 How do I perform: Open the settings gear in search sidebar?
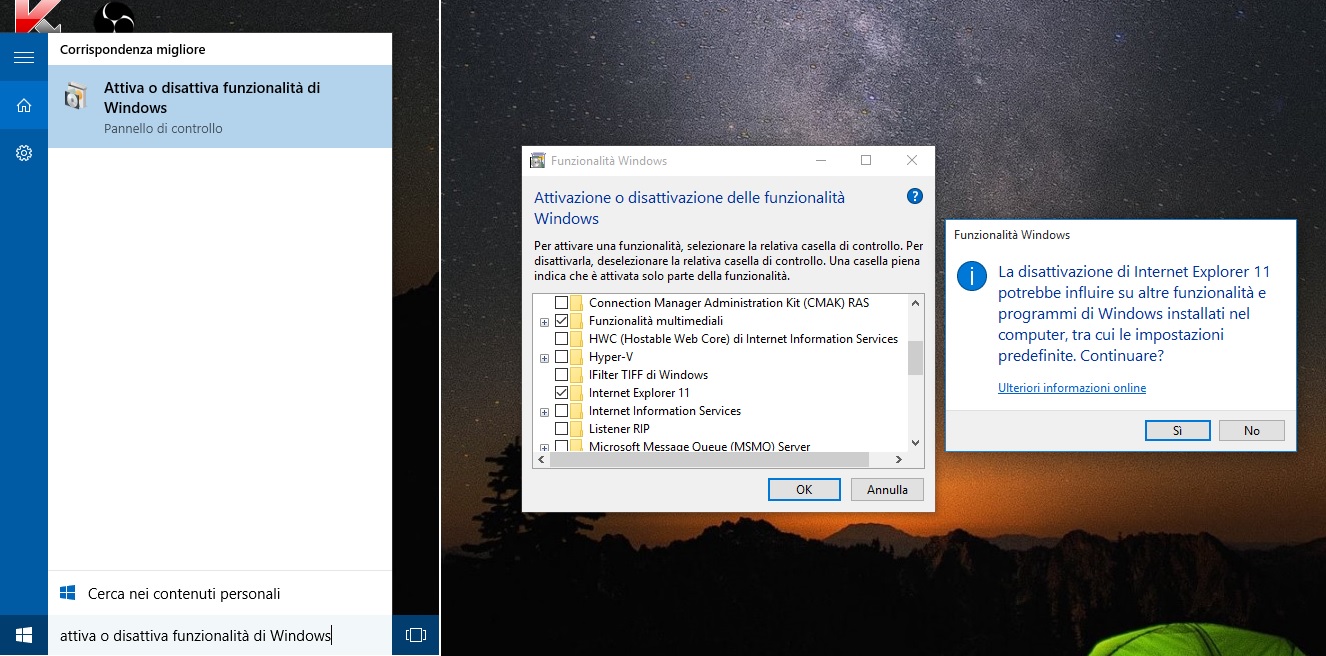click(x=24, y=153)
